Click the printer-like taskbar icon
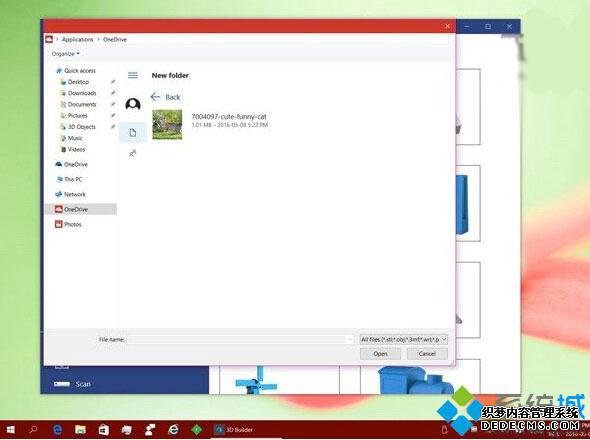Image resolution: width=590 pixels, height=440 pixels. (127, 429)
